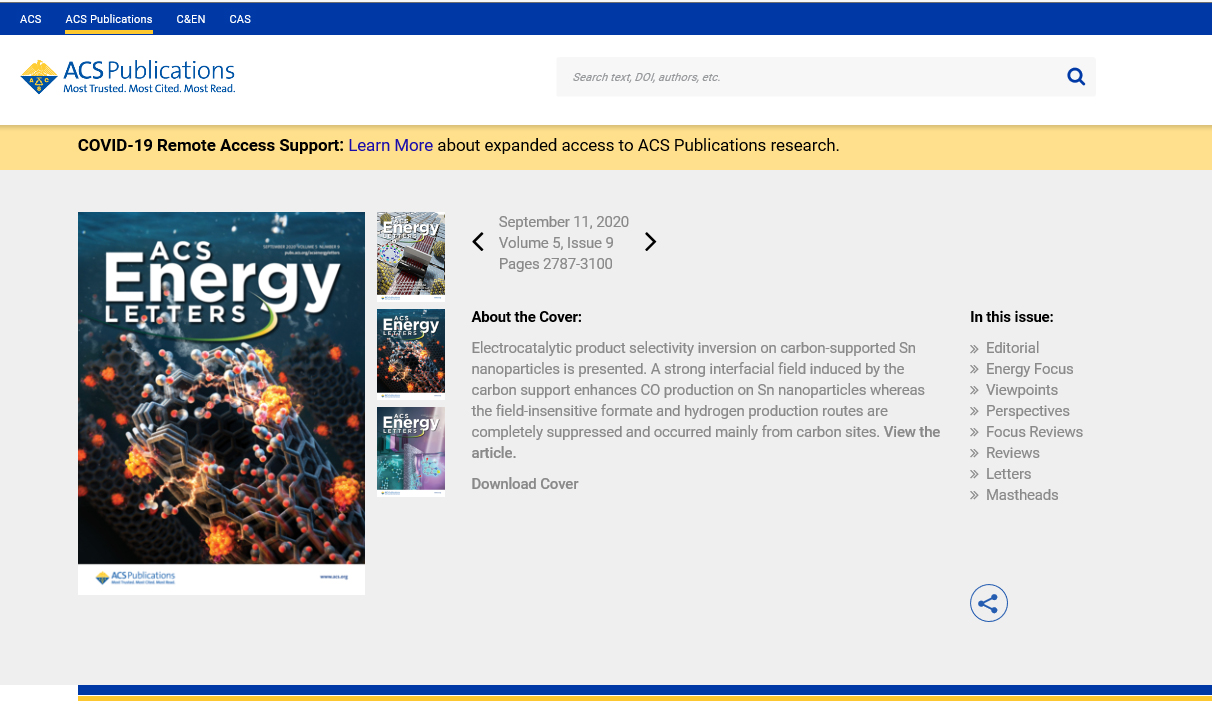Open the C&EN top navigation link

[x=191, y=19]
